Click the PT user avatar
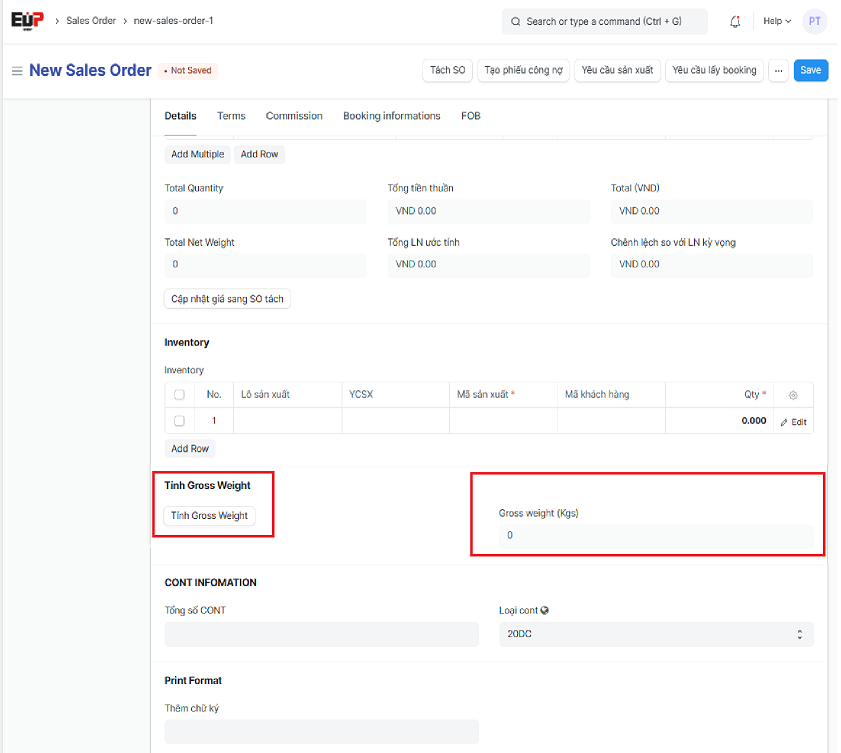 tap(814, 21)
